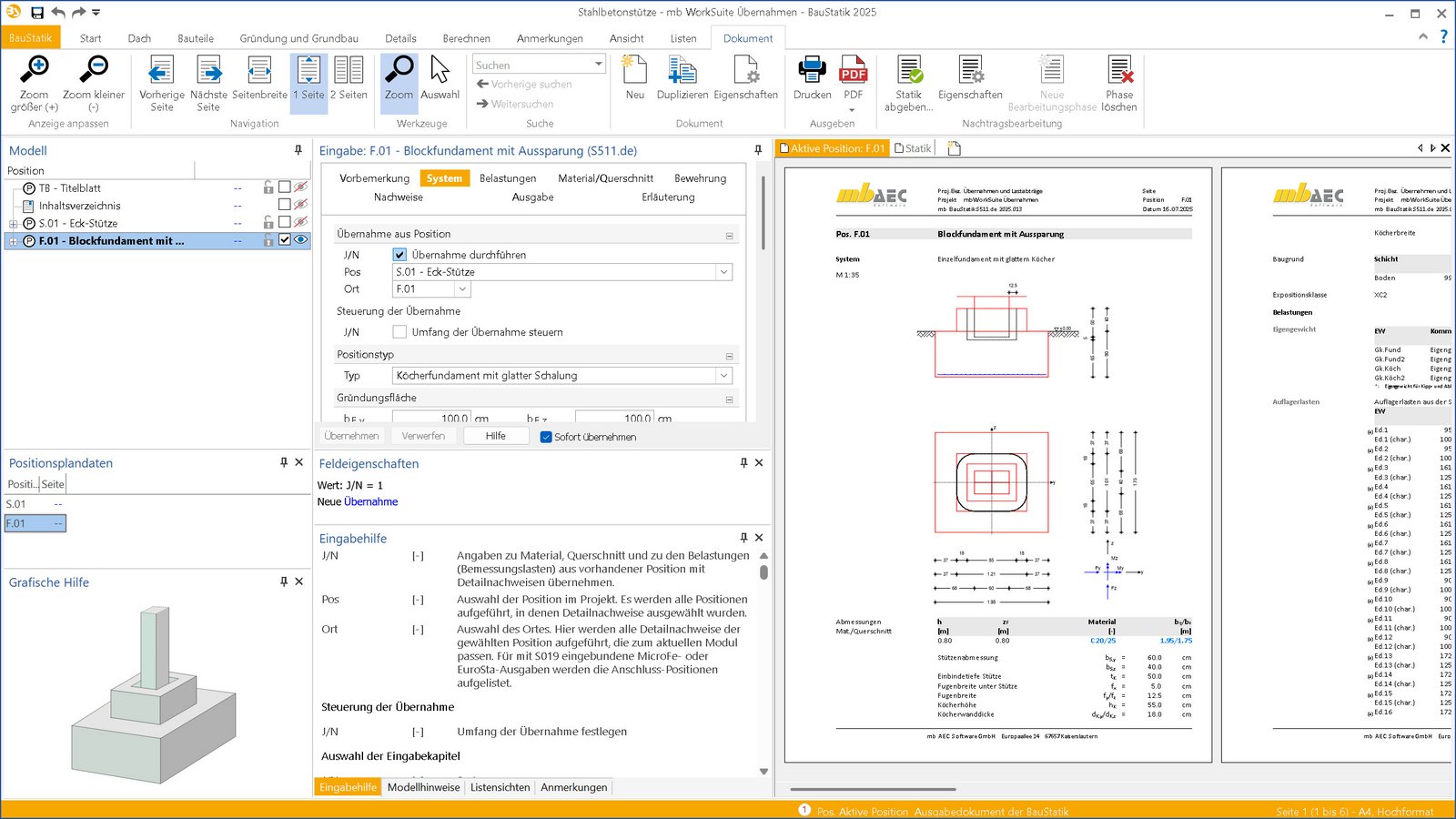1456x819 pixels.
Task: Toggle the checkbox for F.01 Blockfundament row
Action: pos(285,240)
